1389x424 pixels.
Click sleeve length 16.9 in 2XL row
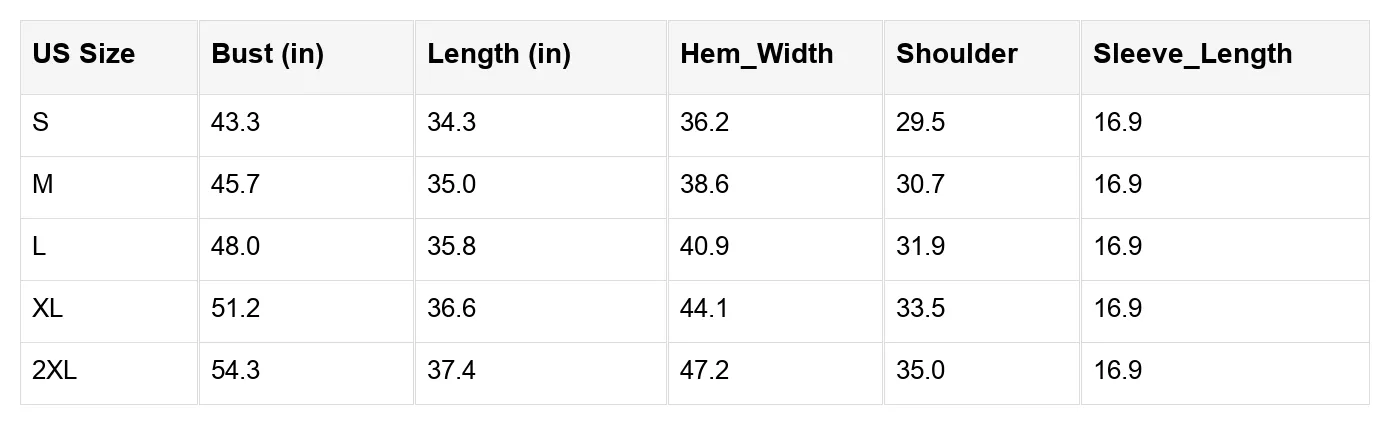(1117, 371)
